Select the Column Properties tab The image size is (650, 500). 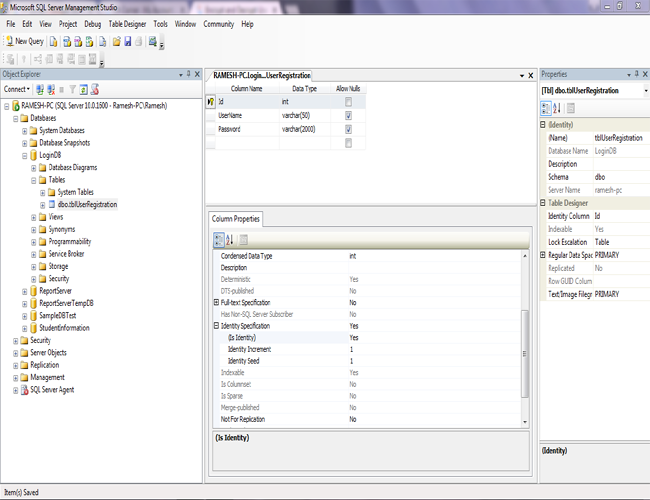(235, 219)
